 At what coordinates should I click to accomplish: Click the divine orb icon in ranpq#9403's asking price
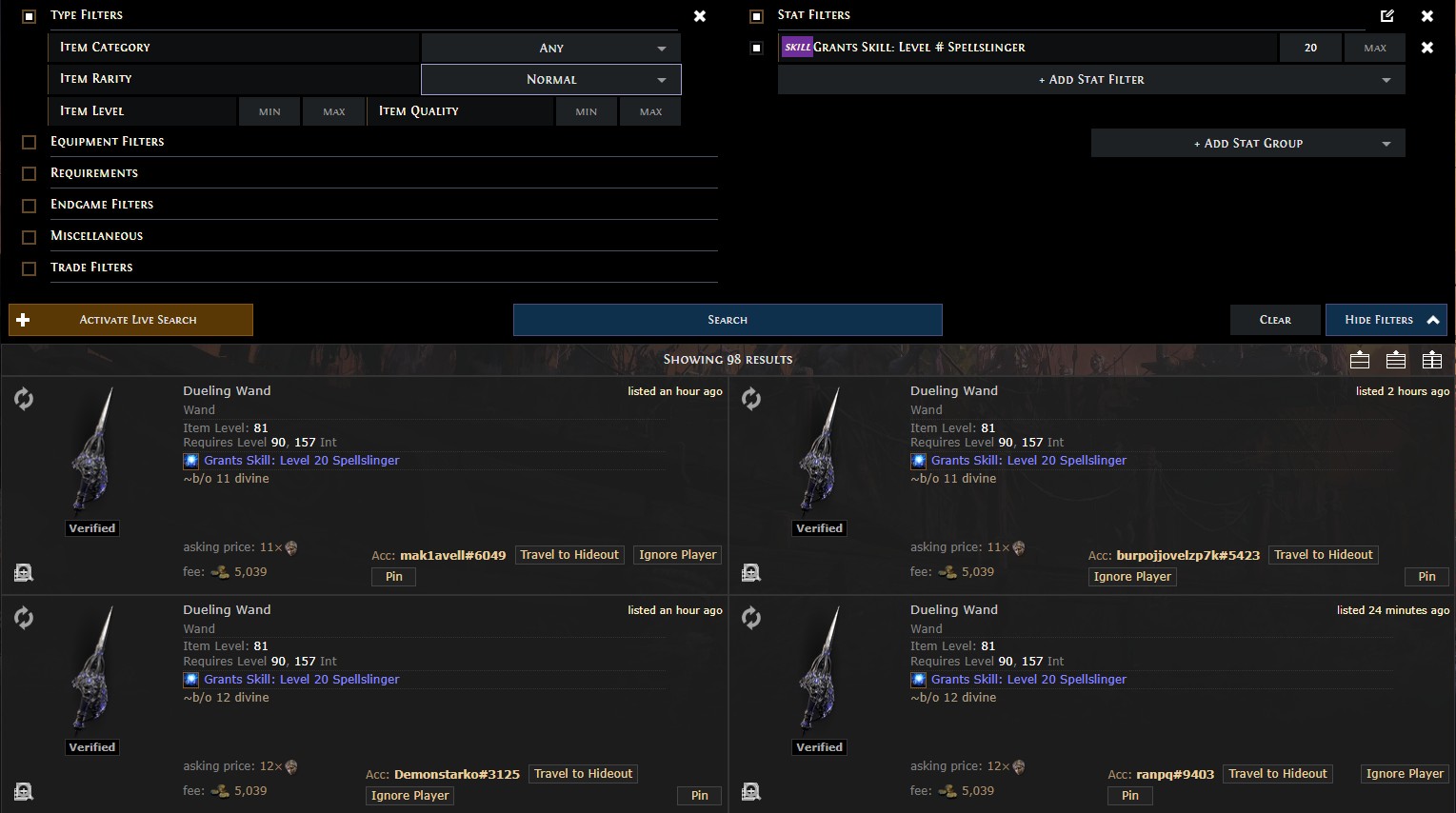click(1019, 766)
